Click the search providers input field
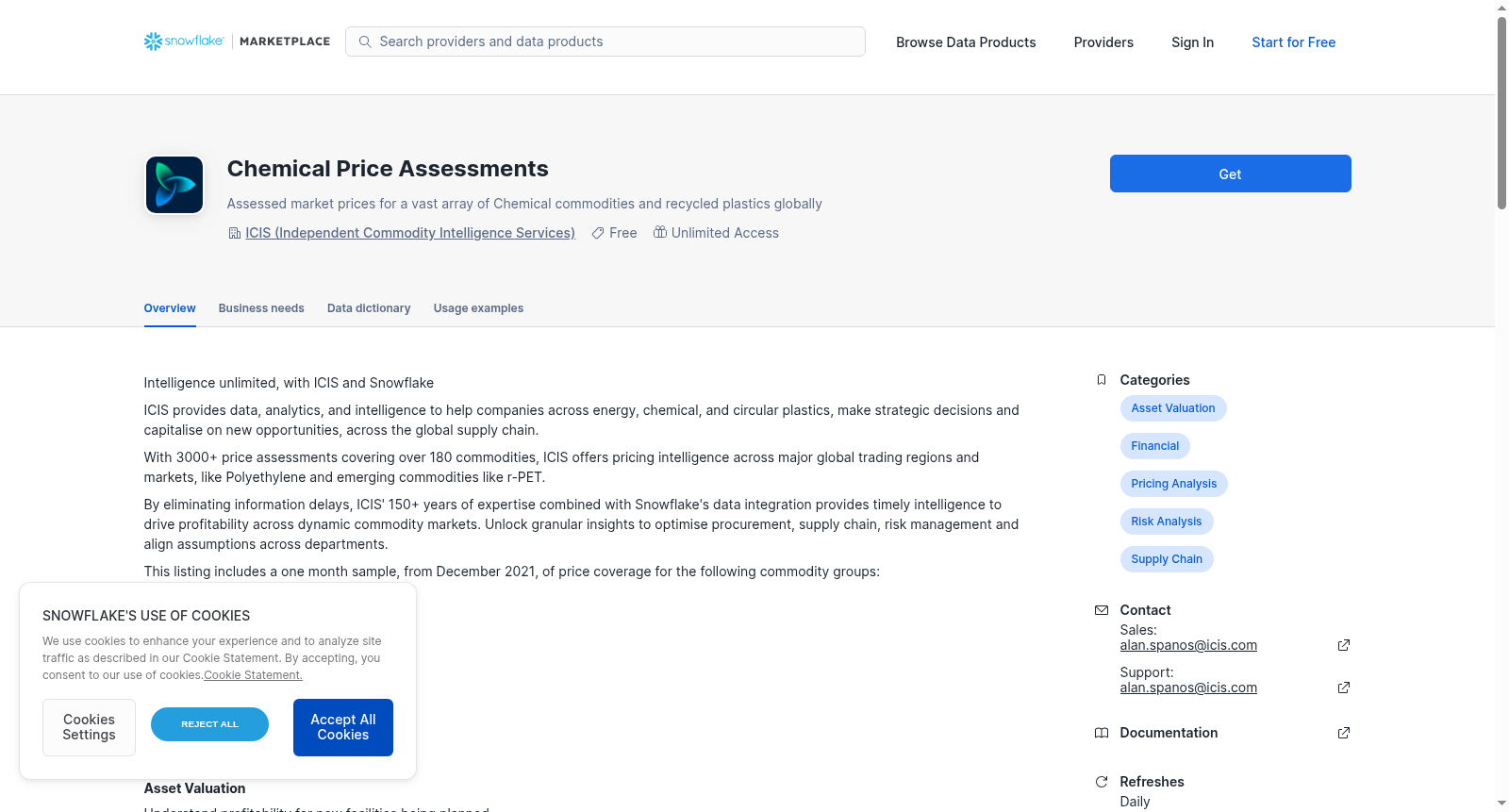1509x812 pixels. pos(613,41)
